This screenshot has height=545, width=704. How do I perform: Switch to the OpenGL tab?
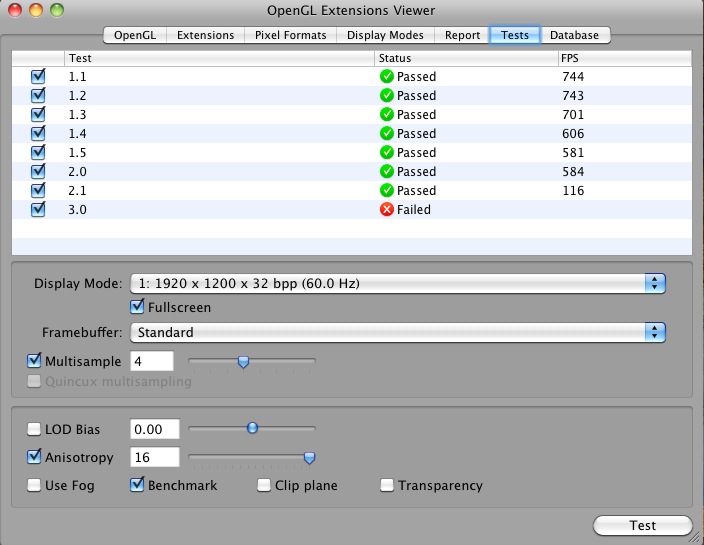pyautogui.click(x=135, y=35)
